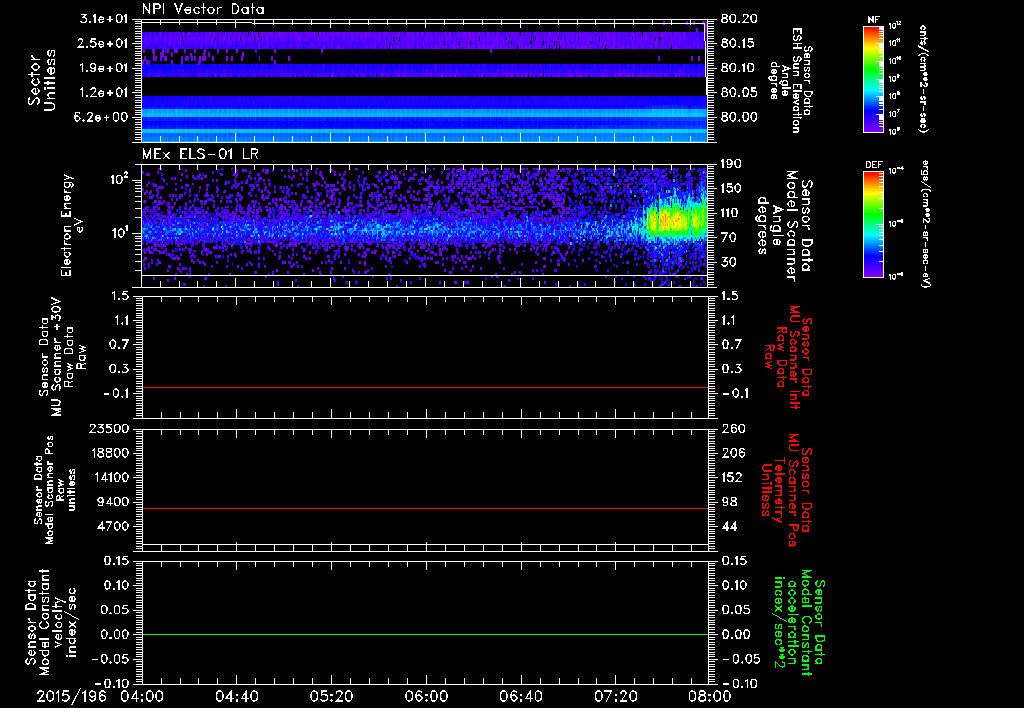Click the NF color scale bar
Screen dimensions: 1024x708
point(872,80)
